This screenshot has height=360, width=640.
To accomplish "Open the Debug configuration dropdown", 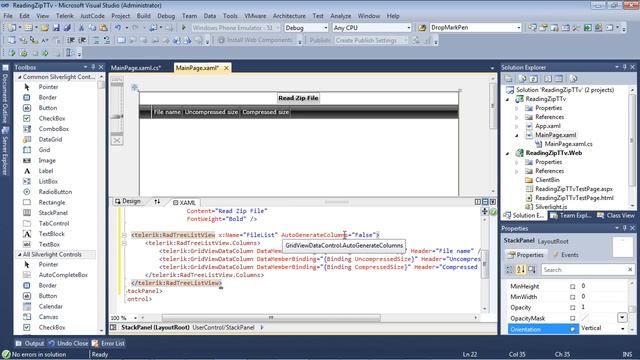I will tap(326, 28).
